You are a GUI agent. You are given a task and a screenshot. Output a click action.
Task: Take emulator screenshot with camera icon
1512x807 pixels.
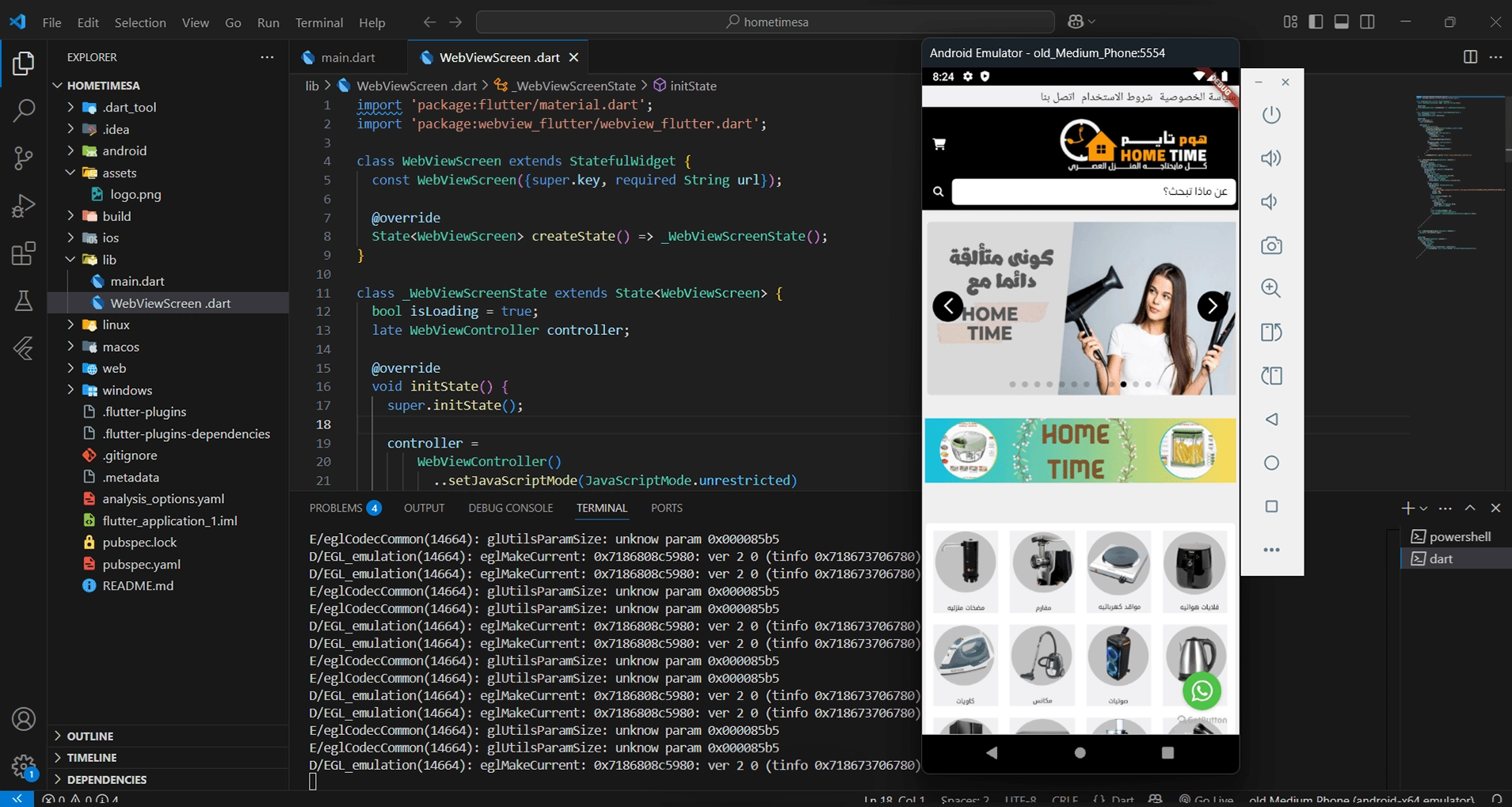1271,246
